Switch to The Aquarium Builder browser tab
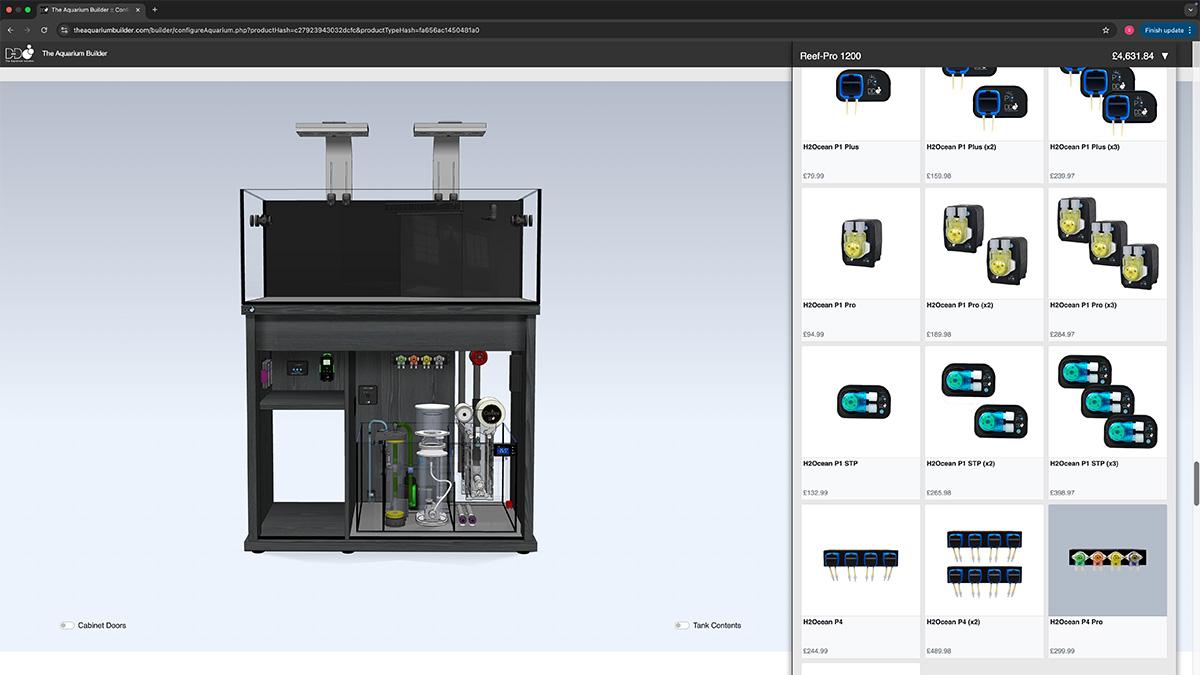Image resolution: width=1200 pixels, height=675 pixels. (90, 9)
